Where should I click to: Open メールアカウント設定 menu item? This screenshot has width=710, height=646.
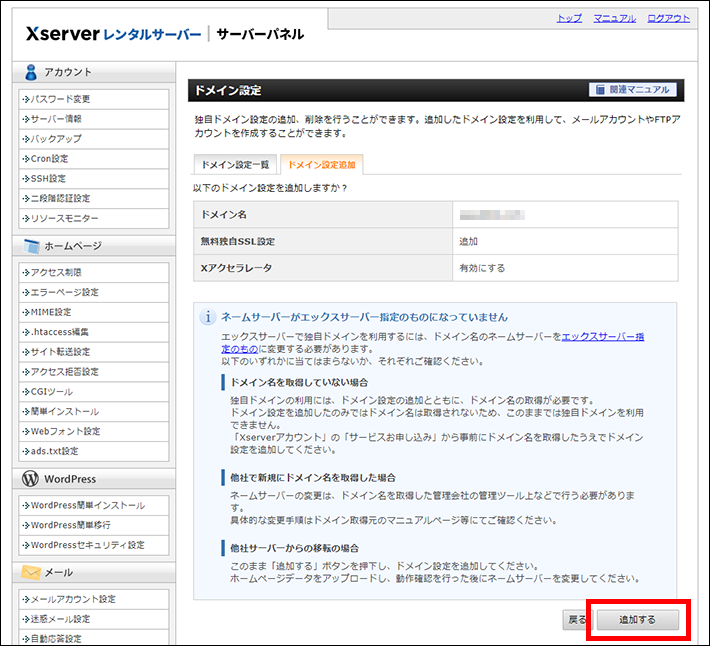pyautogui.click(x=94, y=599)
